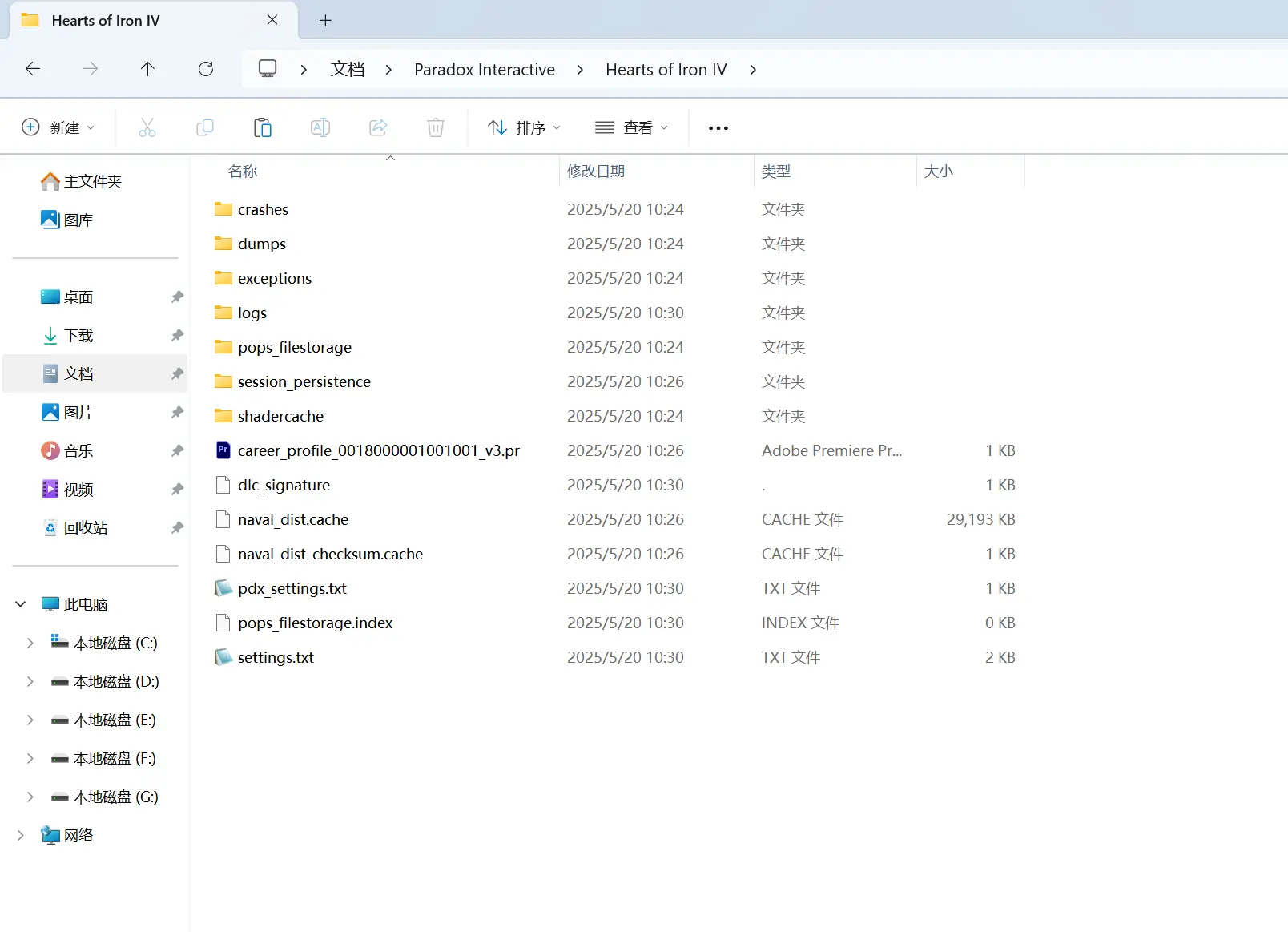Screen dimensions: 1288x932
Task: Click the Rename icon in toolbar
Action: click(x=320, y=127)
